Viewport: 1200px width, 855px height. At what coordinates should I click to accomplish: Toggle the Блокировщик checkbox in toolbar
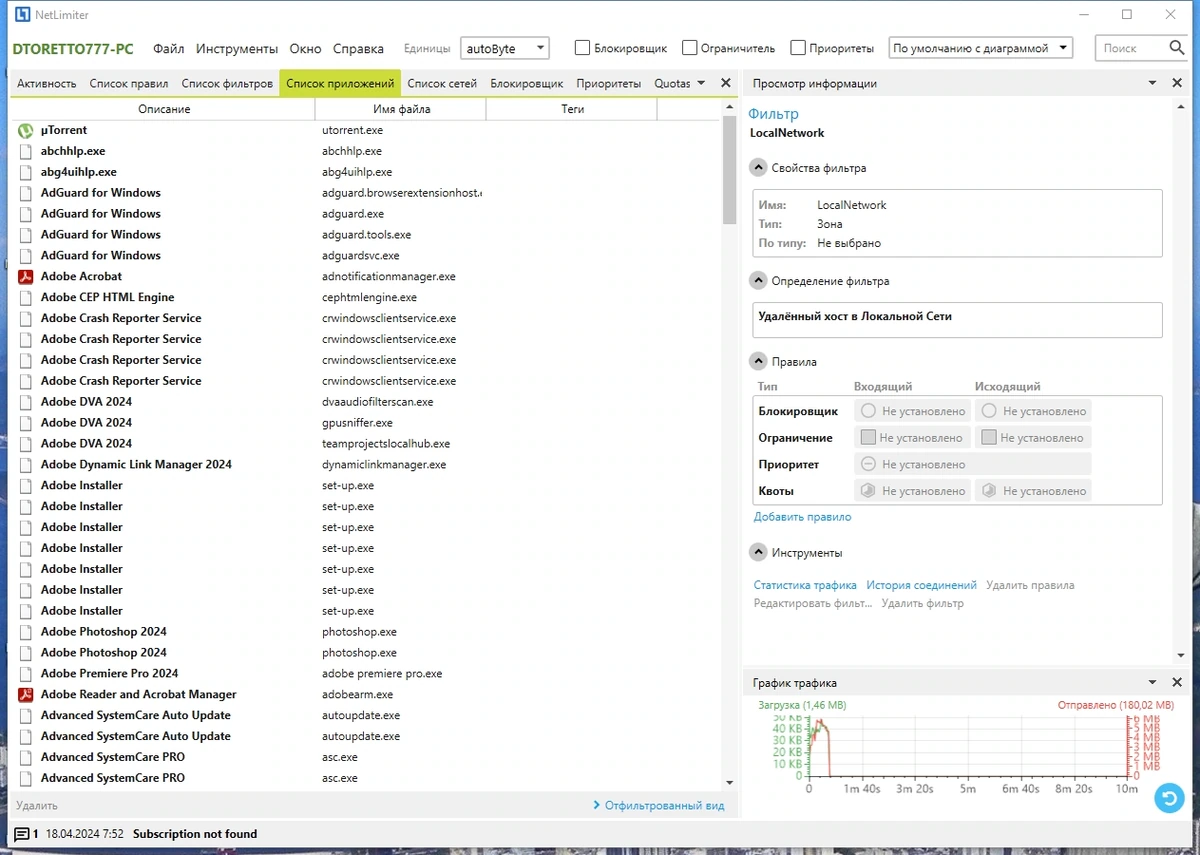582,47
